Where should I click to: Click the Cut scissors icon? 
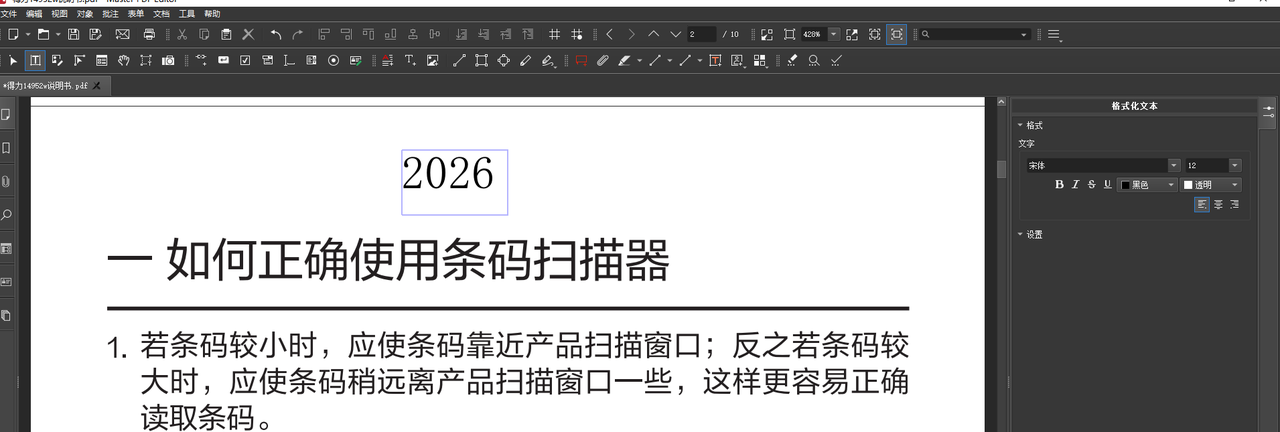point(181,34)
